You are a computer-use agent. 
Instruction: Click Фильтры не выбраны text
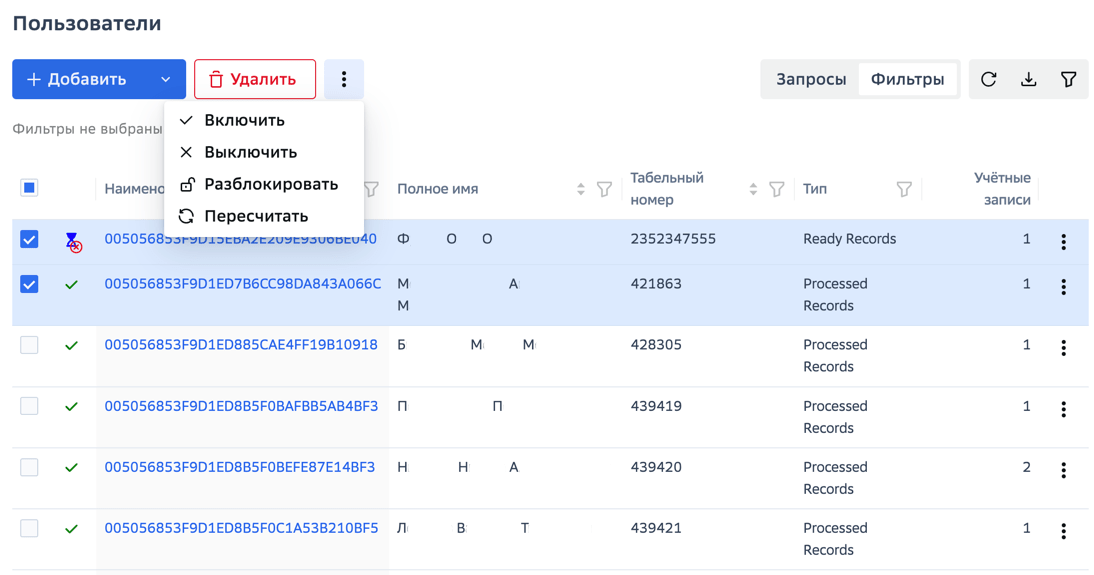(87, 129)
